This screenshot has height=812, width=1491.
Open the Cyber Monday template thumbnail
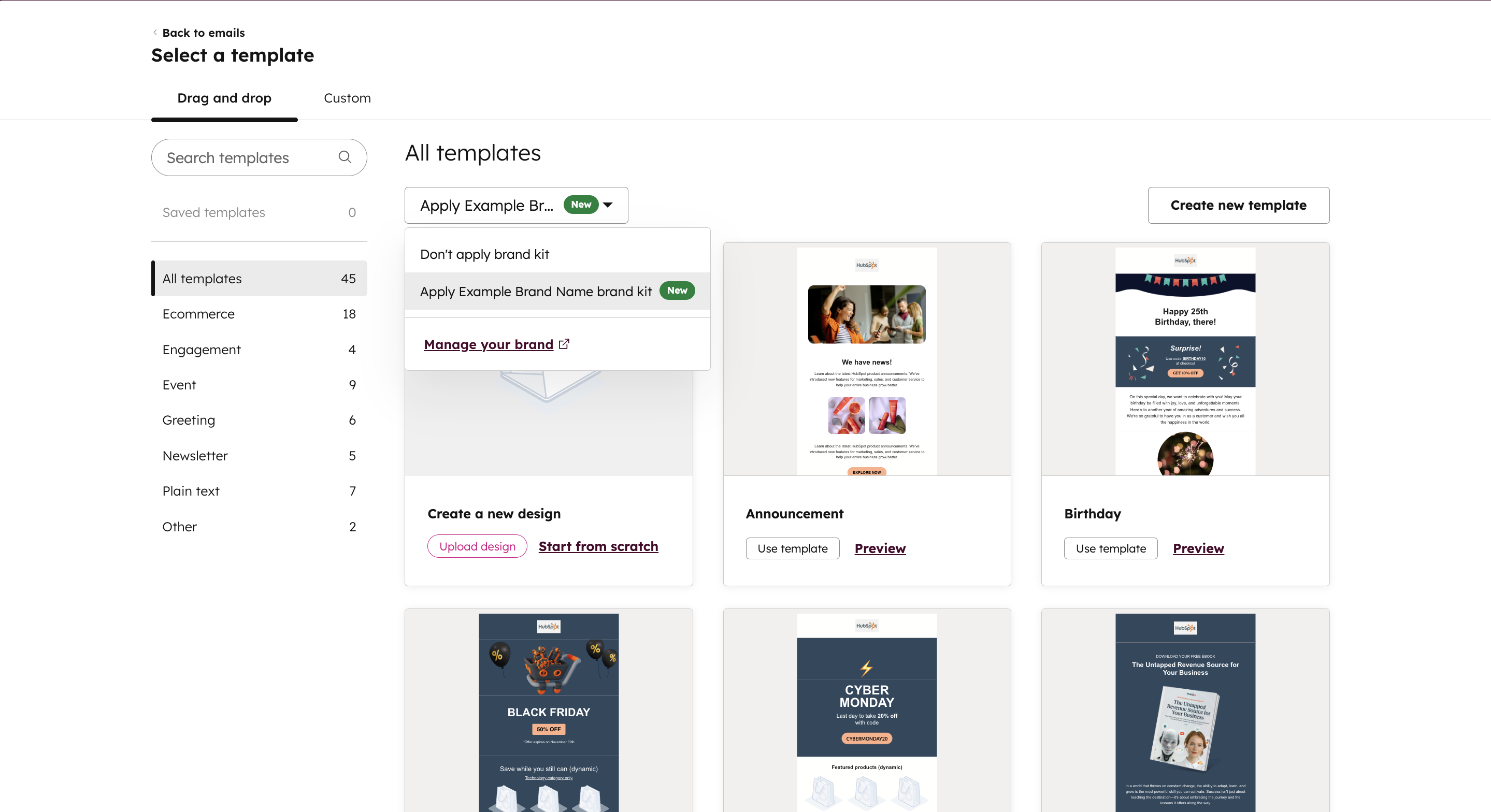(x=867, y=712)
